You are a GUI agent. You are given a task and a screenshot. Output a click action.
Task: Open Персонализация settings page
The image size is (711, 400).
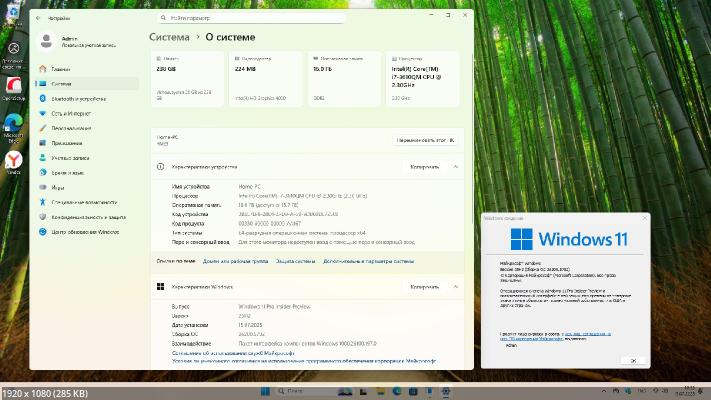(86, 128)
